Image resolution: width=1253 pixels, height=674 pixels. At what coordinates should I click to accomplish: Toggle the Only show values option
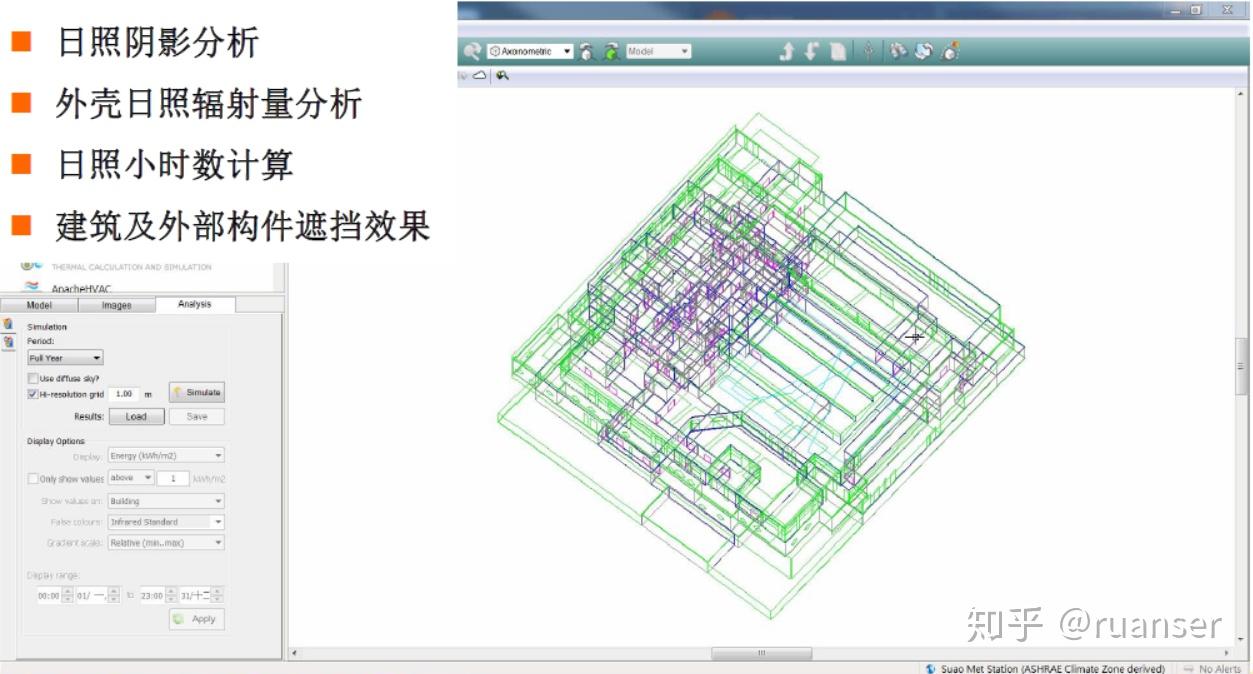tap(33, 478)
